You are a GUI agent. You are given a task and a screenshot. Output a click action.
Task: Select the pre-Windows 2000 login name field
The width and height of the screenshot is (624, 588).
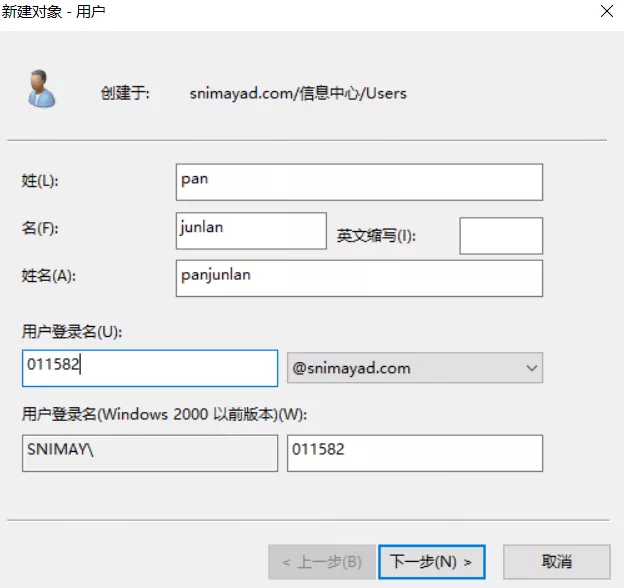(x=414, y=452)
